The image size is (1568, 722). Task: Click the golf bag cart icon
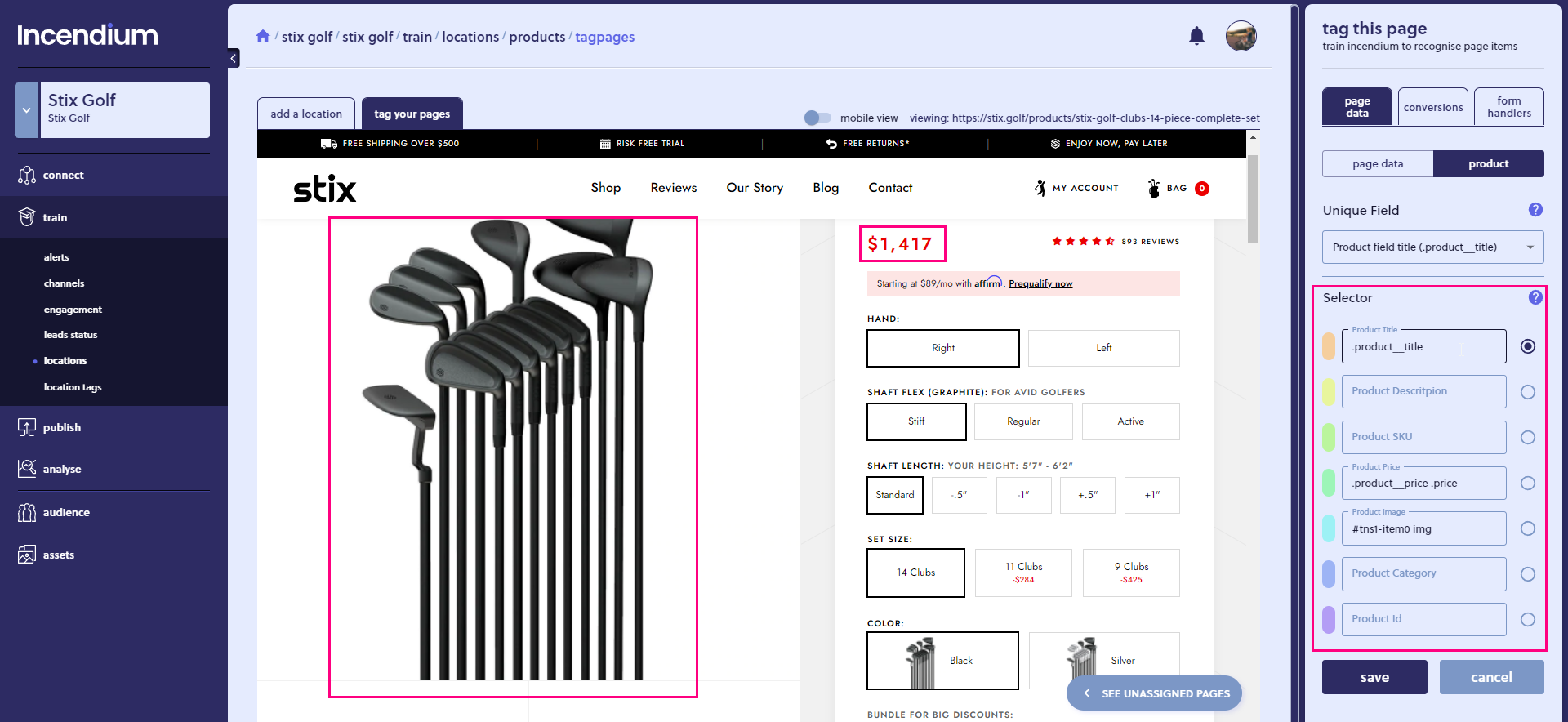[1153, 188]
